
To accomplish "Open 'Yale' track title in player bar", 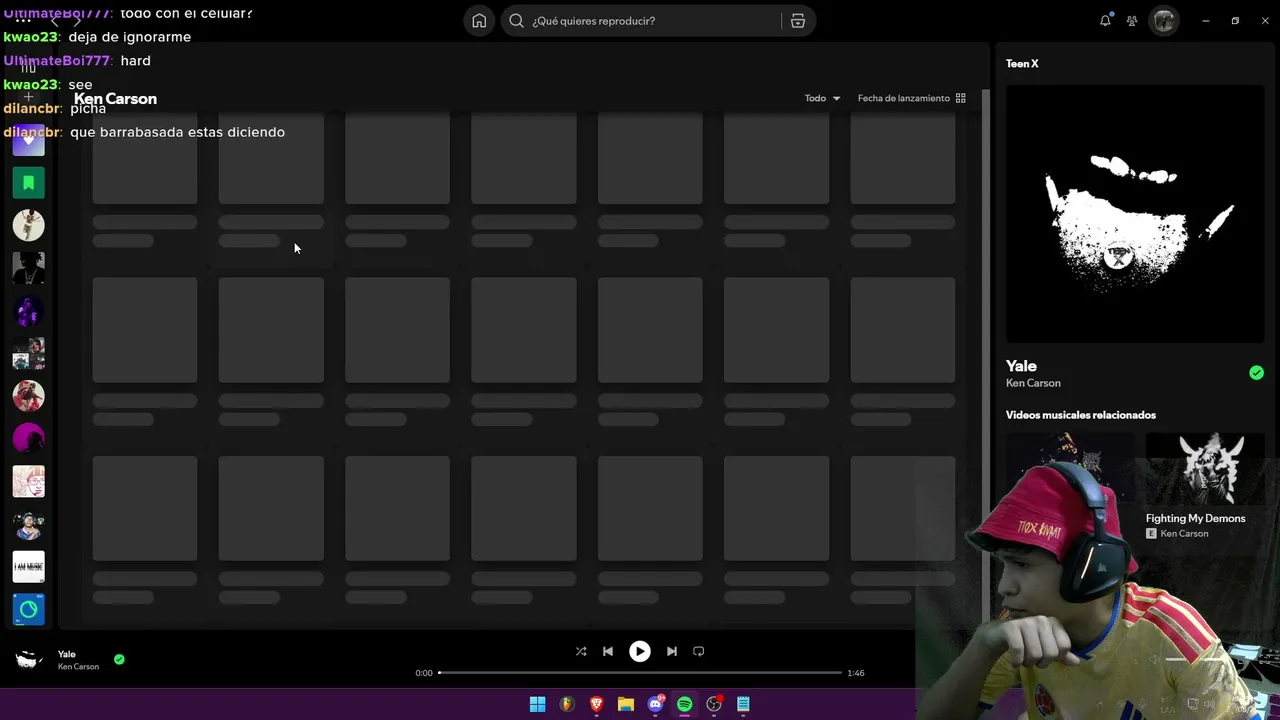I will [x=67, y=654].
